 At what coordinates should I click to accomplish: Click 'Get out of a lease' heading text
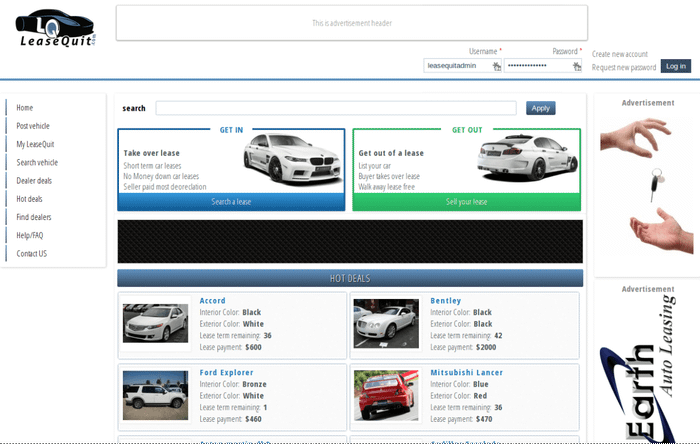[x=391, y=153]
